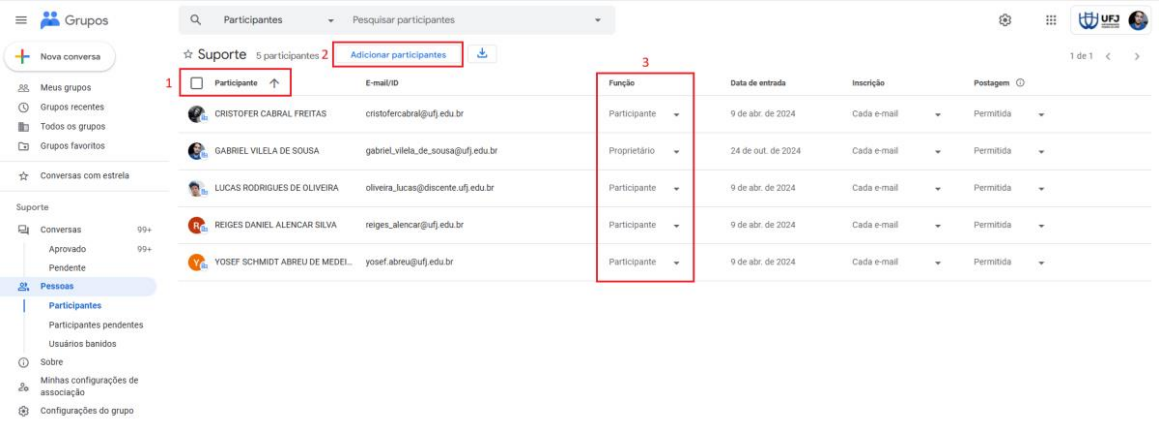Expand advanced search options arrow

598,20
